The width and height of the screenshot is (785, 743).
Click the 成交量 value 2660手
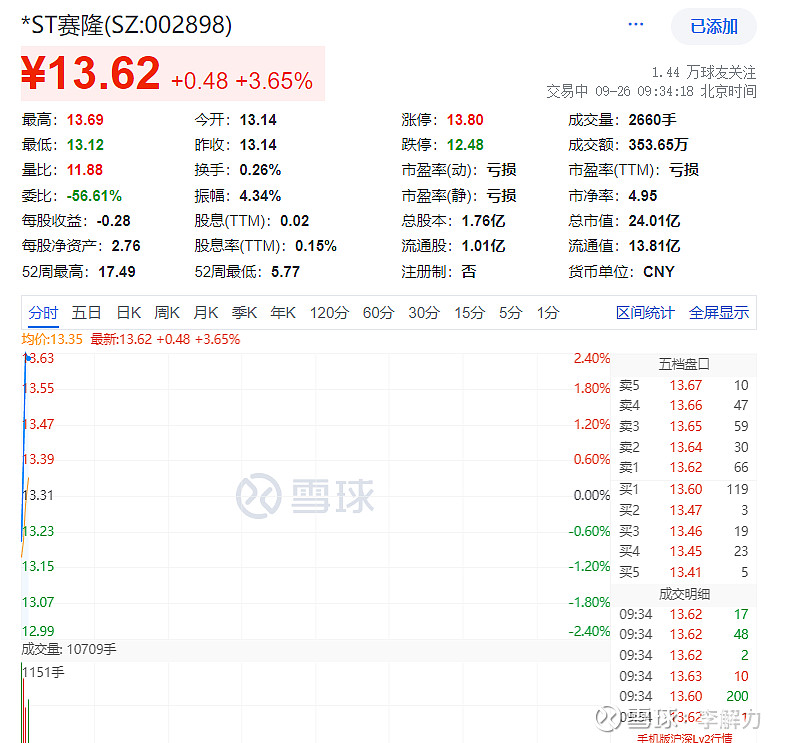point(652,120)
